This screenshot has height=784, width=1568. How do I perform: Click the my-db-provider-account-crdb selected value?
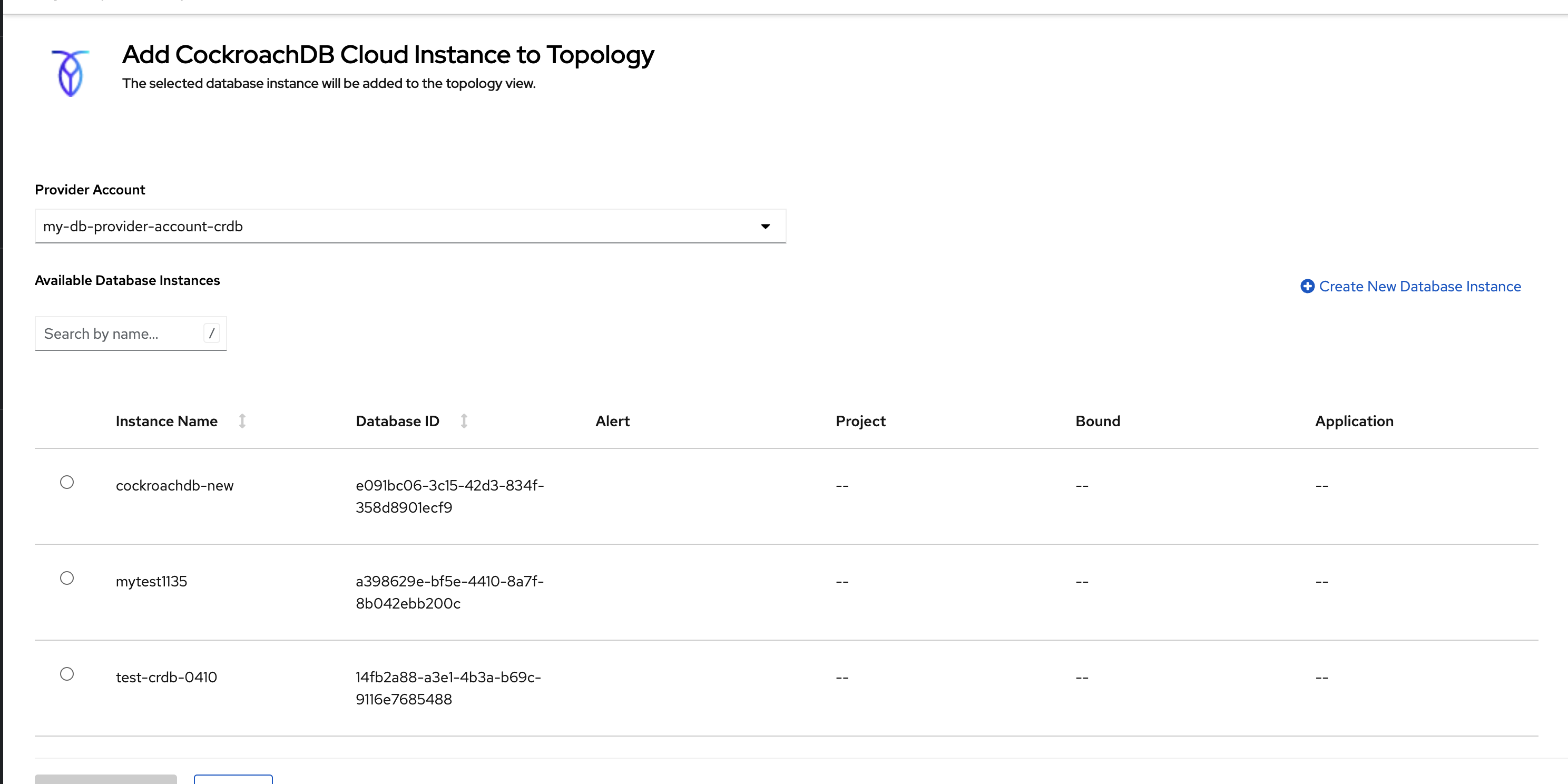point(143,227)
